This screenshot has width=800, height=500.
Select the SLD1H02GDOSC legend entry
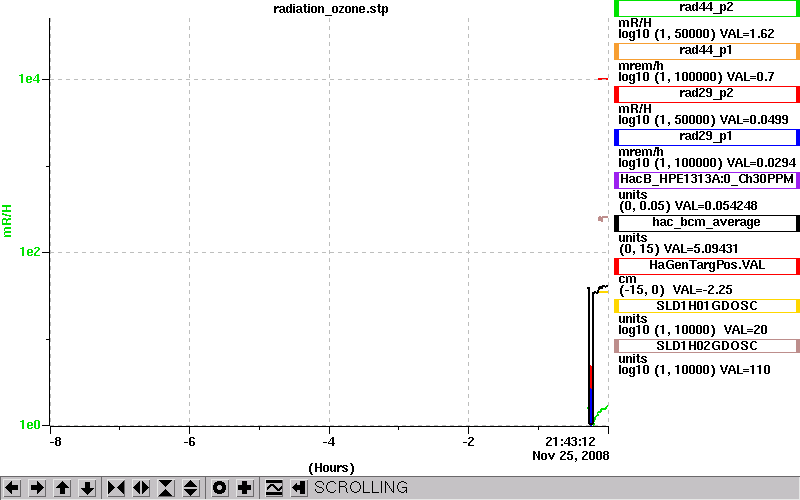[707, 346]
